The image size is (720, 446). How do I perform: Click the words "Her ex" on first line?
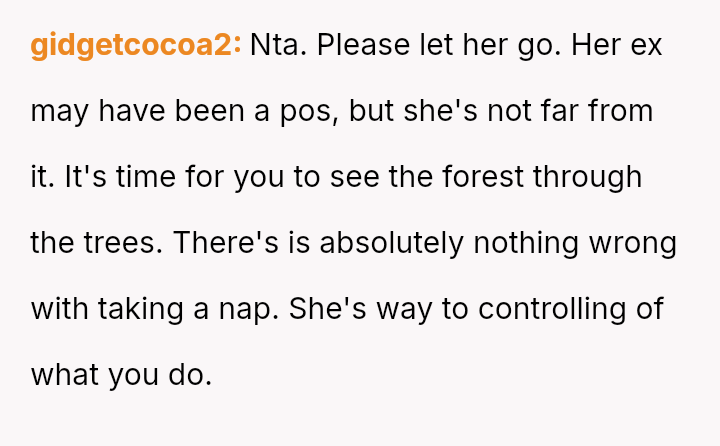click(617, 45)
